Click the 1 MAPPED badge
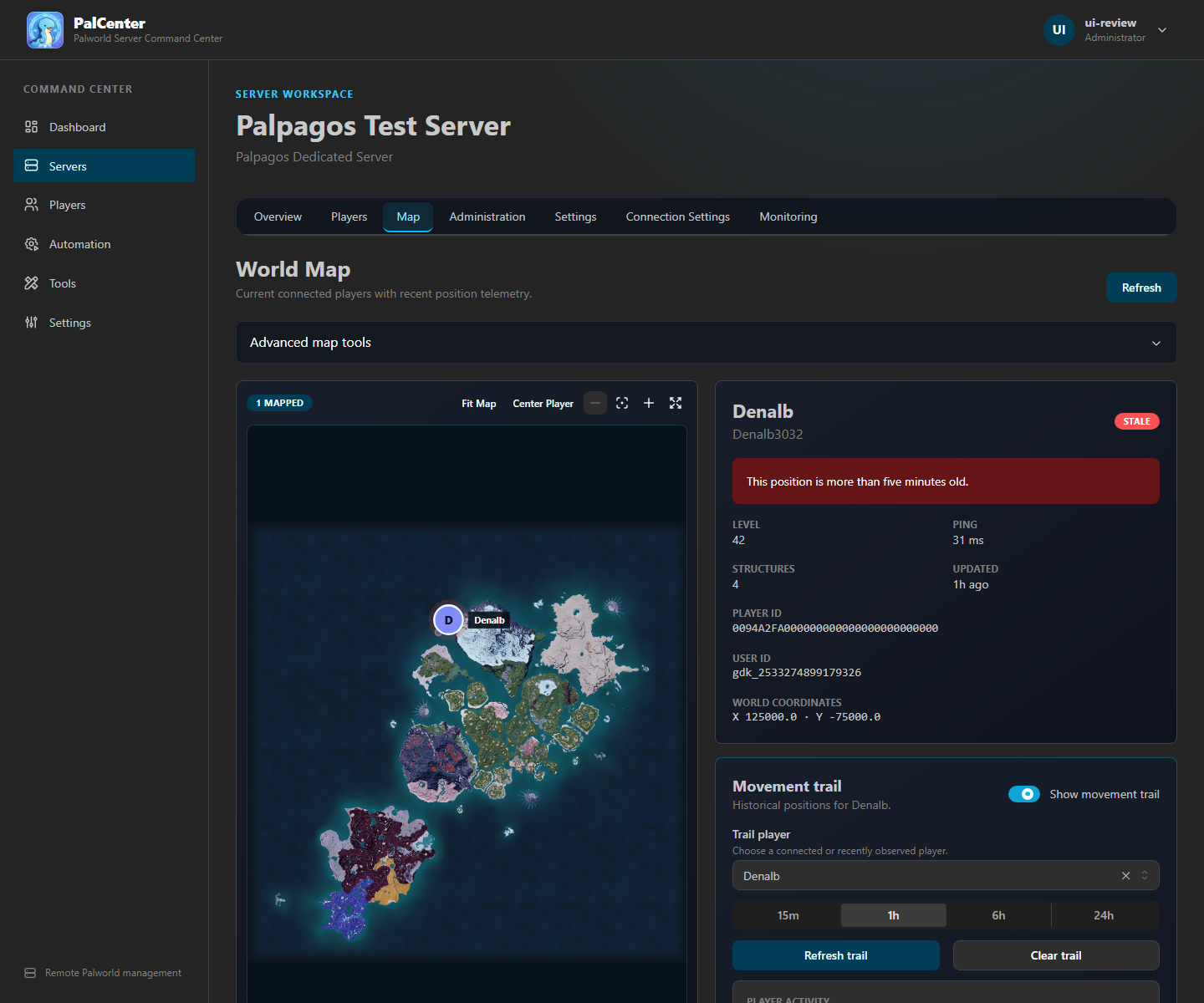Viewport: 1204px width, 1003px height. tap(280, 403)
